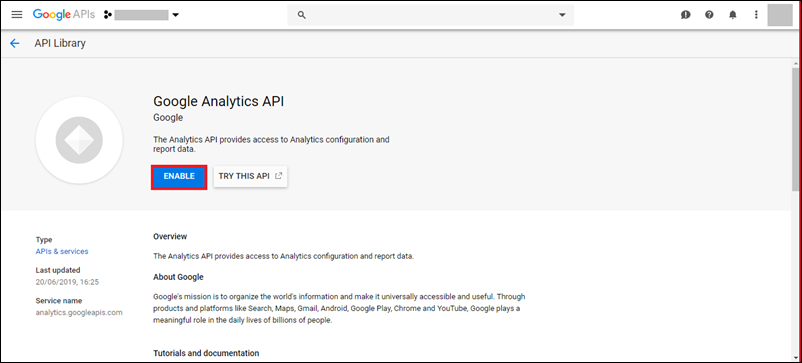Click the Google Analytics API logo image
Screen dimensions: 802x363
tap(79, 140)
